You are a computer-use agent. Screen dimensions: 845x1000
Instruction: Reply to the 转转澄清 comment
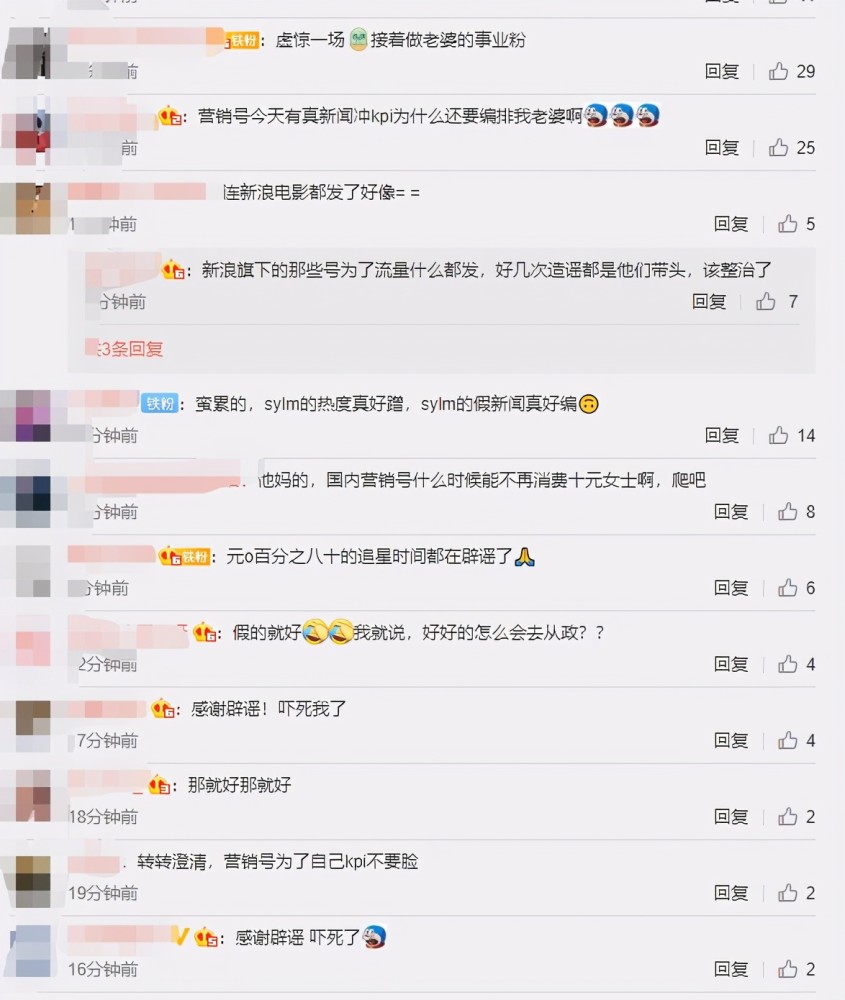tap(731, 892)
